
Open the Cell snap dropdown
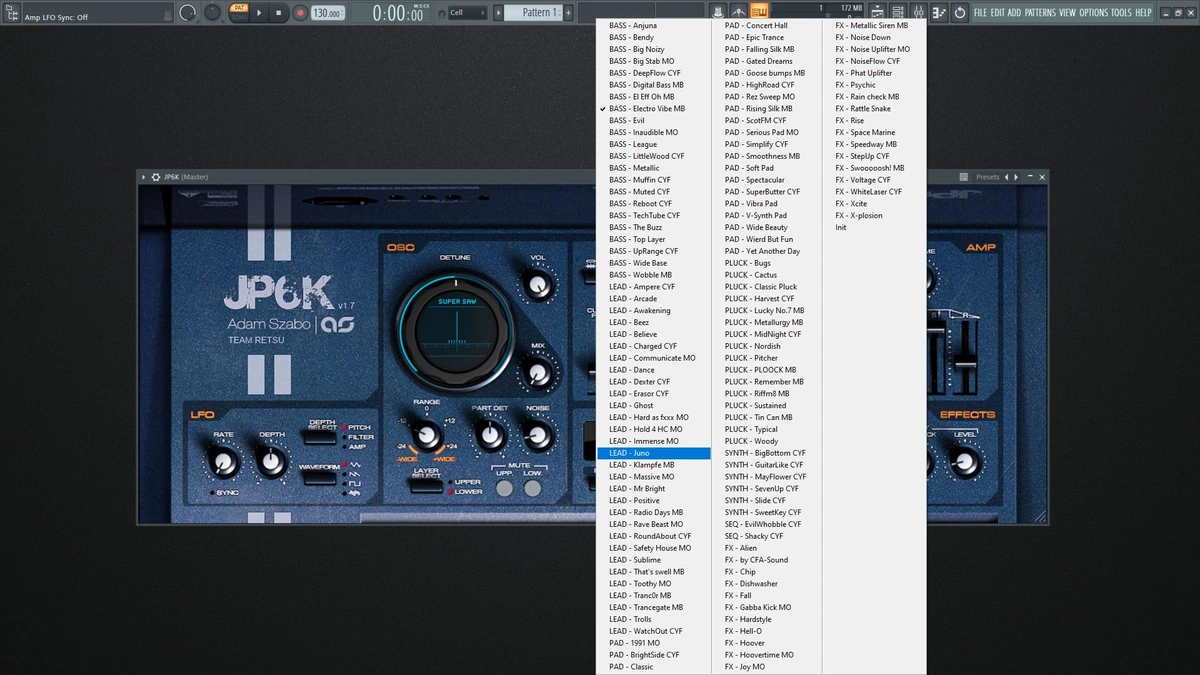468,13
